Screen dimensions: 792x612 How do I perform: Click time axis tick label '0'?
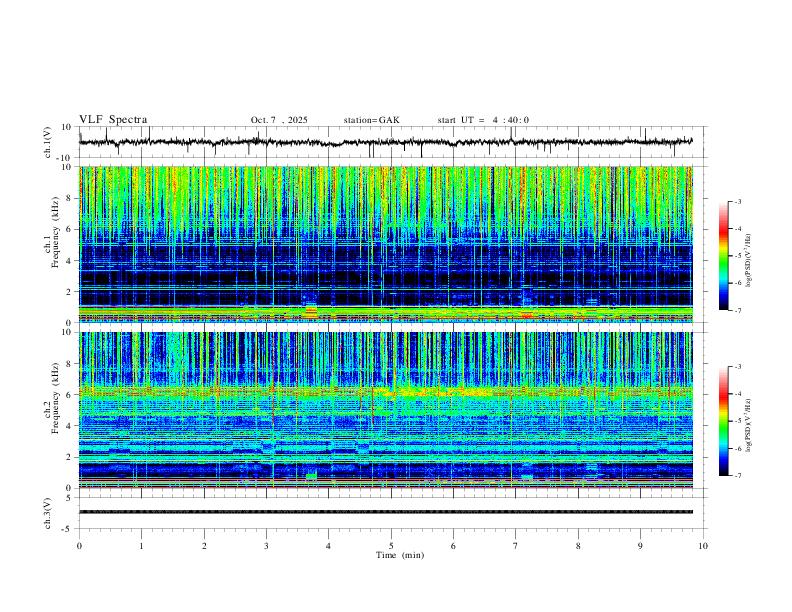[x=79, y=546]
